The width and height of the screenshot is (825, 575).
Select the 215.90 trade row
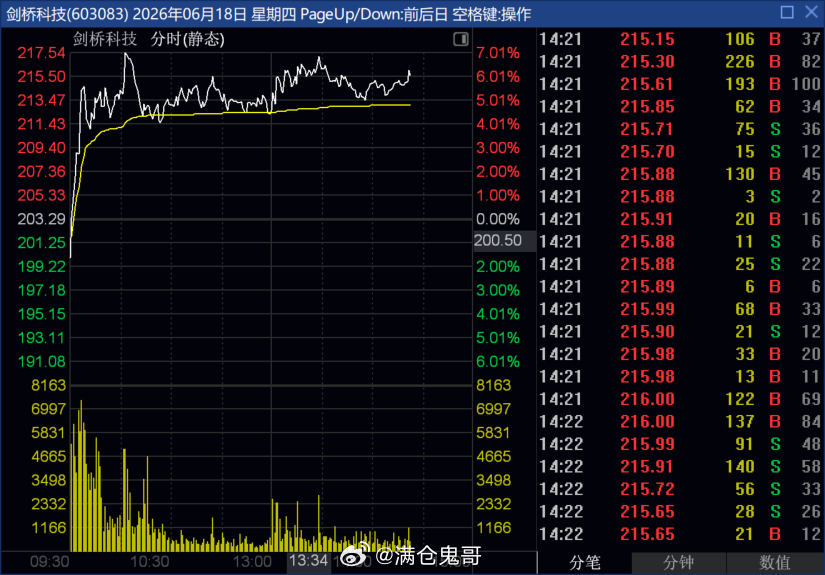coord(680,331)
